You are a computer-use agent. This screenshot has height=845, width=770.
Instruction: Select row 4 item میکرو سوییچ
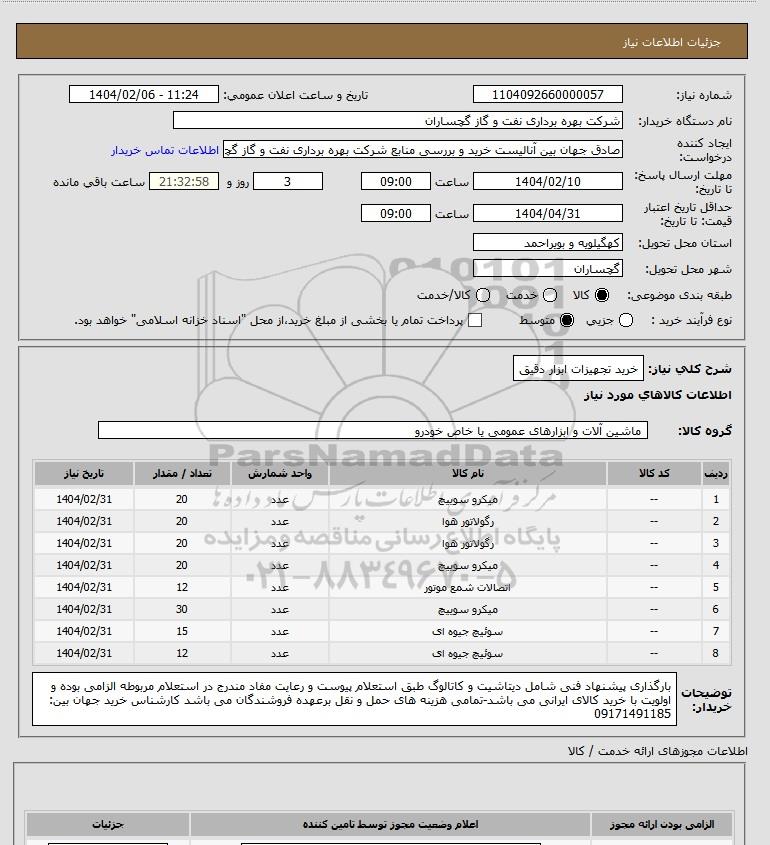click(x=468, y=566)
